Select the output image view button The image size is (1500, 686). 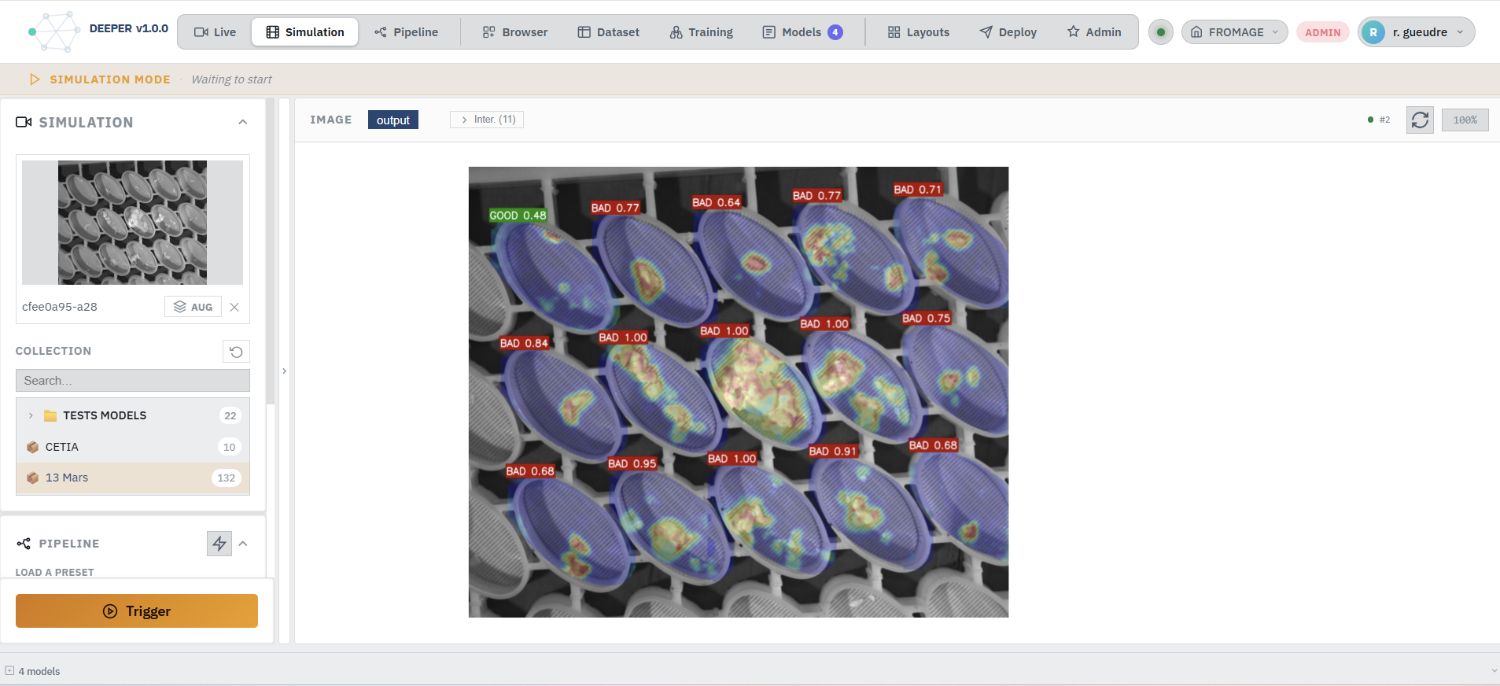tap(393, 120)
